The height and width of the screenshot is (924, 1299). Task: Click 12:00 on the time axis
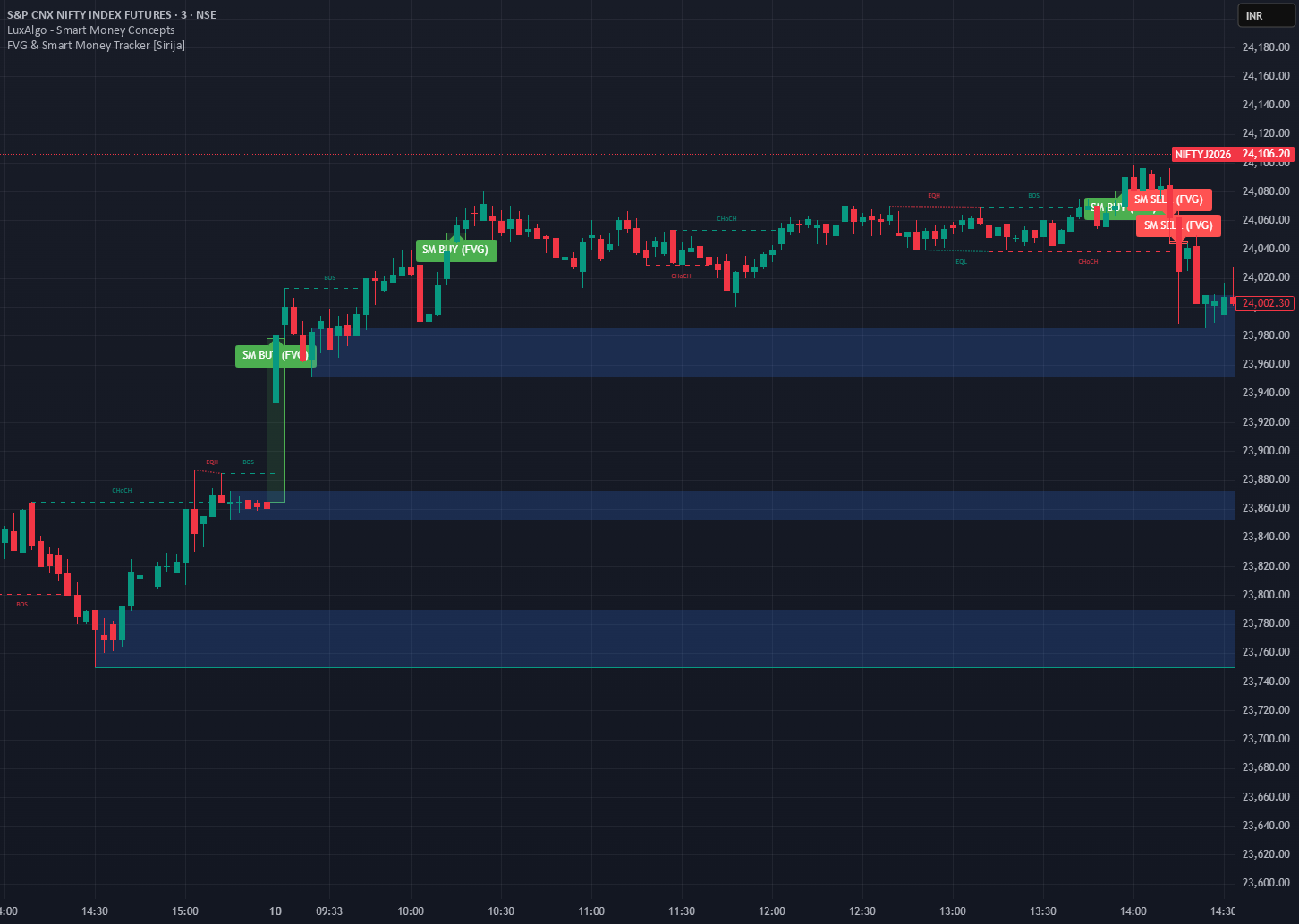pyautogui.click(x=772, y=911)
